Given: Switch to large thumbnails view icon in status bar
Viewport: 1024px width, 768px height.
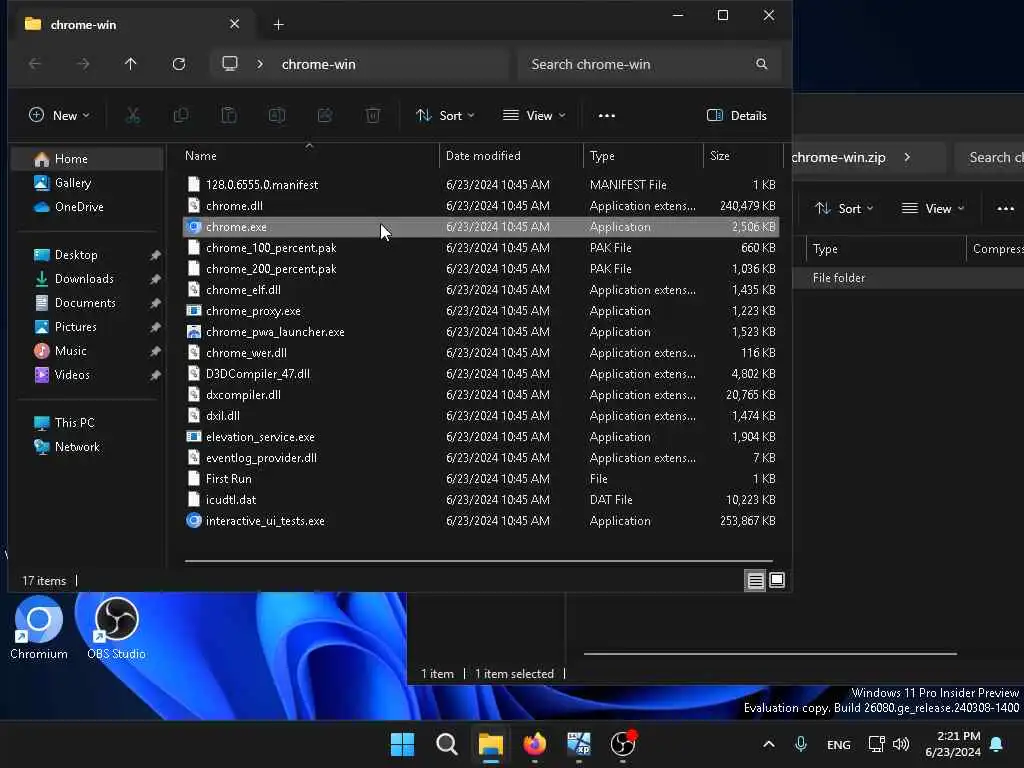Looking at the screenshot, I should [x=776, y=580].
